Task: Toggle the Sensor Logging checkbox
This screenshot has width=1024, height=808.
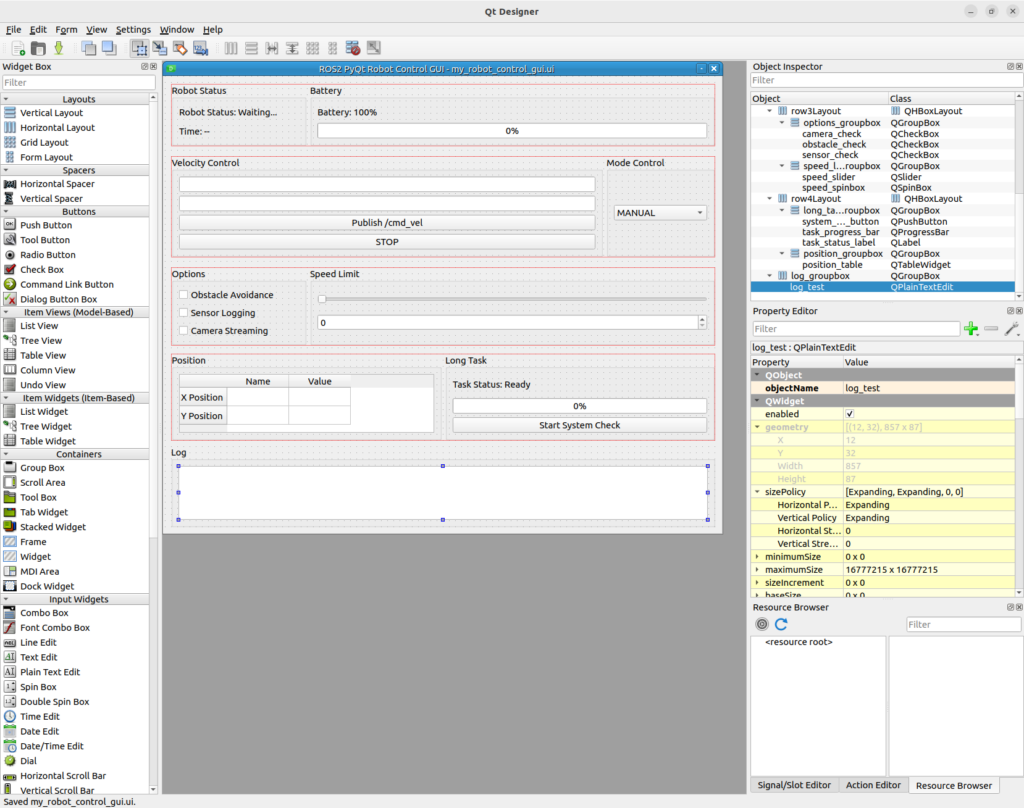Action: [x=184, y=313]
